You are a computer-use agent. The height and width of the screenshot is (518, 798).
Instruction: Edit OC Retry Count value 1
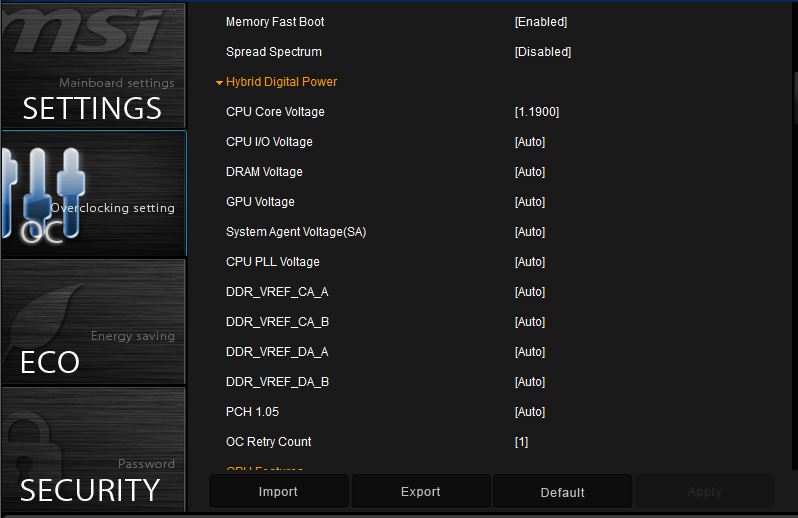[x=521, y=442]
